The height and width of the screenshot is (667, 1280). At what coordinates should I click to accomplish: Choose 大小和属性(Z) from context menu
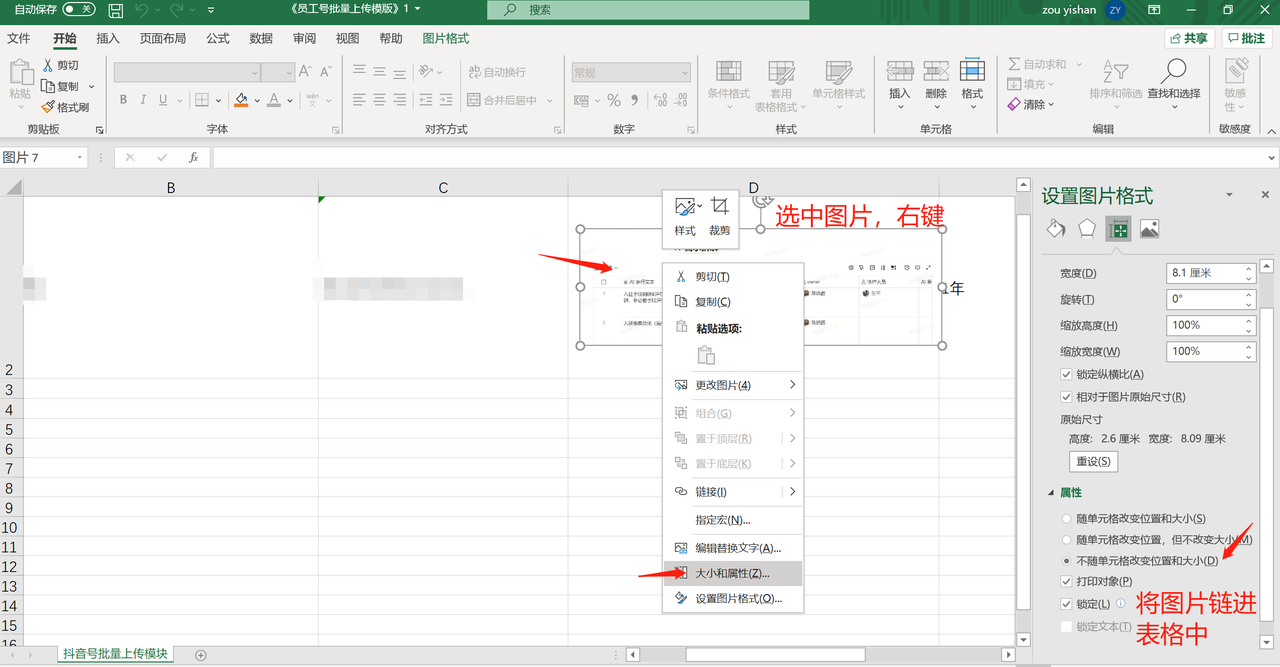coord(733,573)
